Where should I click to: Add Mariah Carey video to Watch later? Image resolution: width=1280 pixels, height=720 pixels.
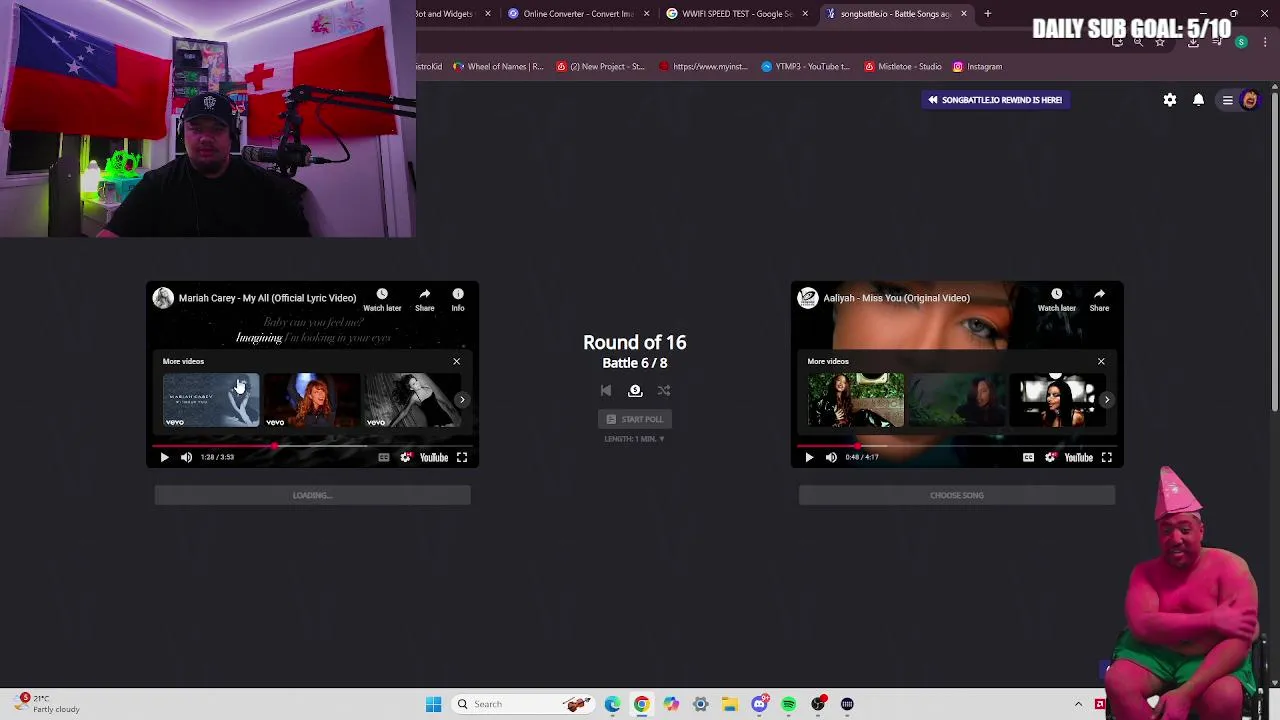(x=381, y=300)
